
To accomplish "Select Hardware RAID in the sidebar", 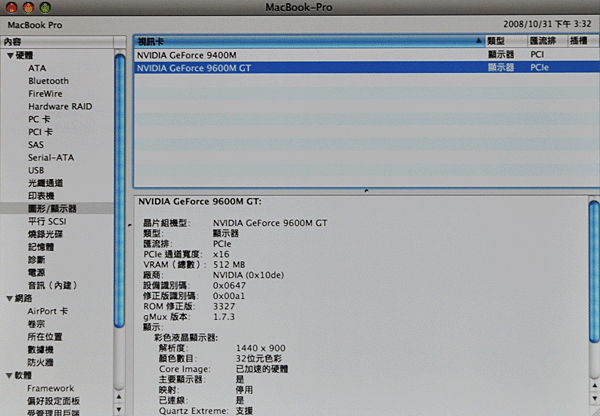I will tap(60, 106).
